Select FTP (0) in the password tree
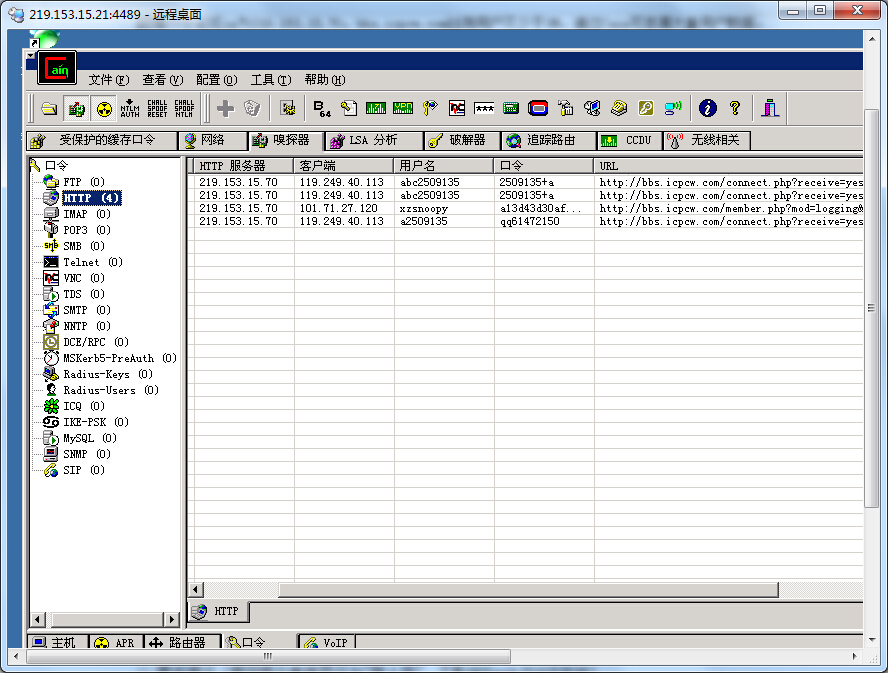This screenshot has width=888, height=673. [84, 182]
